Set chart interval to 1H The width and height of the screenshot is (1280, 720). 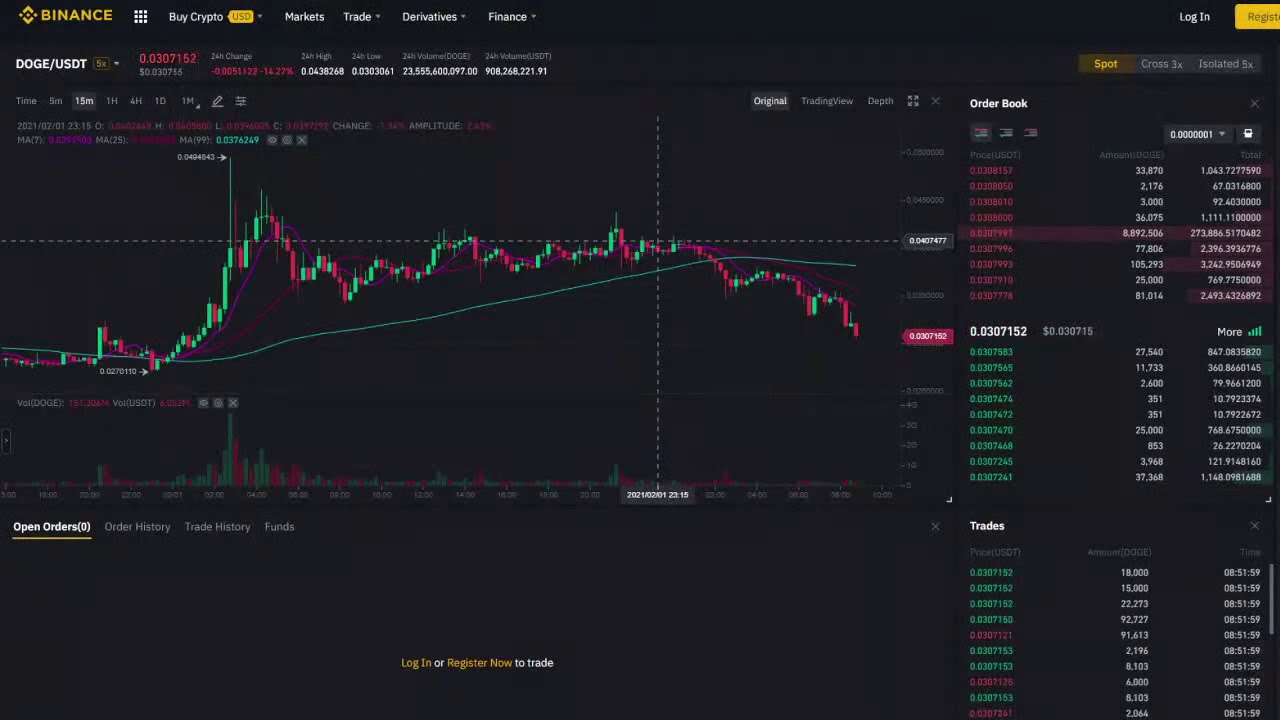tap(111, 101)
